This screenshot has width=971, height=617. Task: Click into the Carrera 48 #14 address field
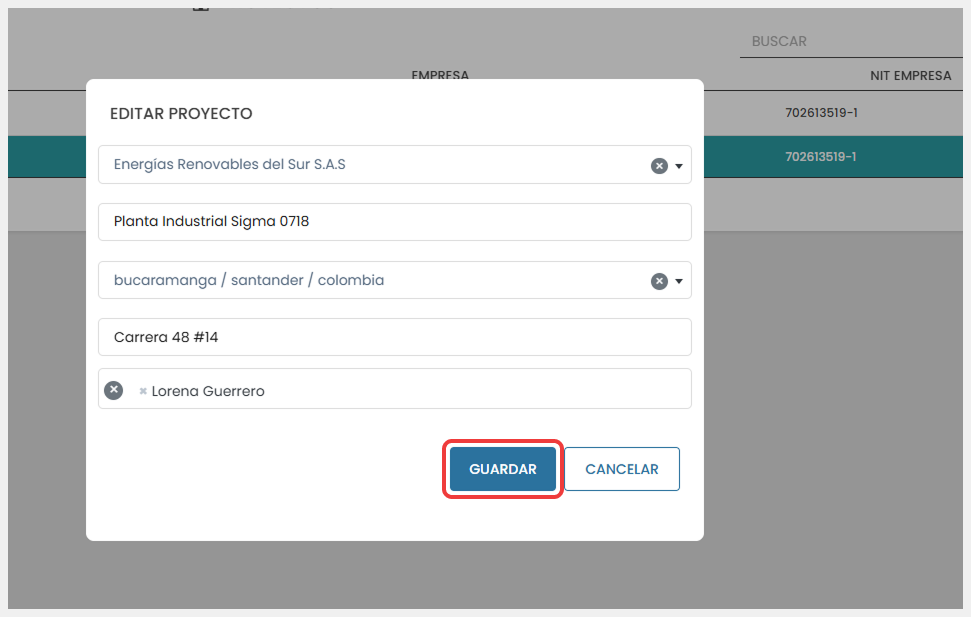(394, 337)
